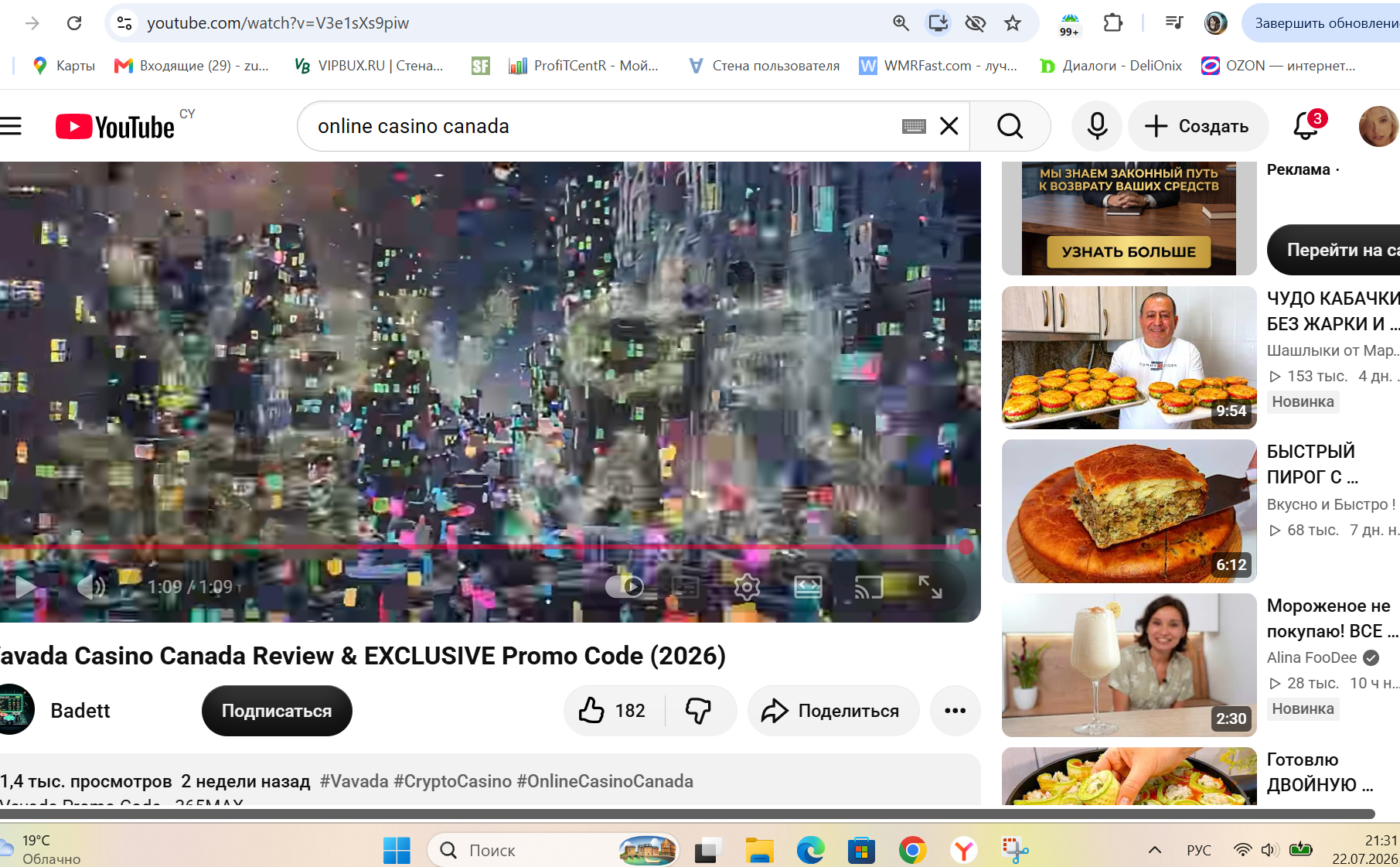Click the zoom magnifier icon in address bar
The height and width of the screenshot is (867, 1400).
pos(901,23)
